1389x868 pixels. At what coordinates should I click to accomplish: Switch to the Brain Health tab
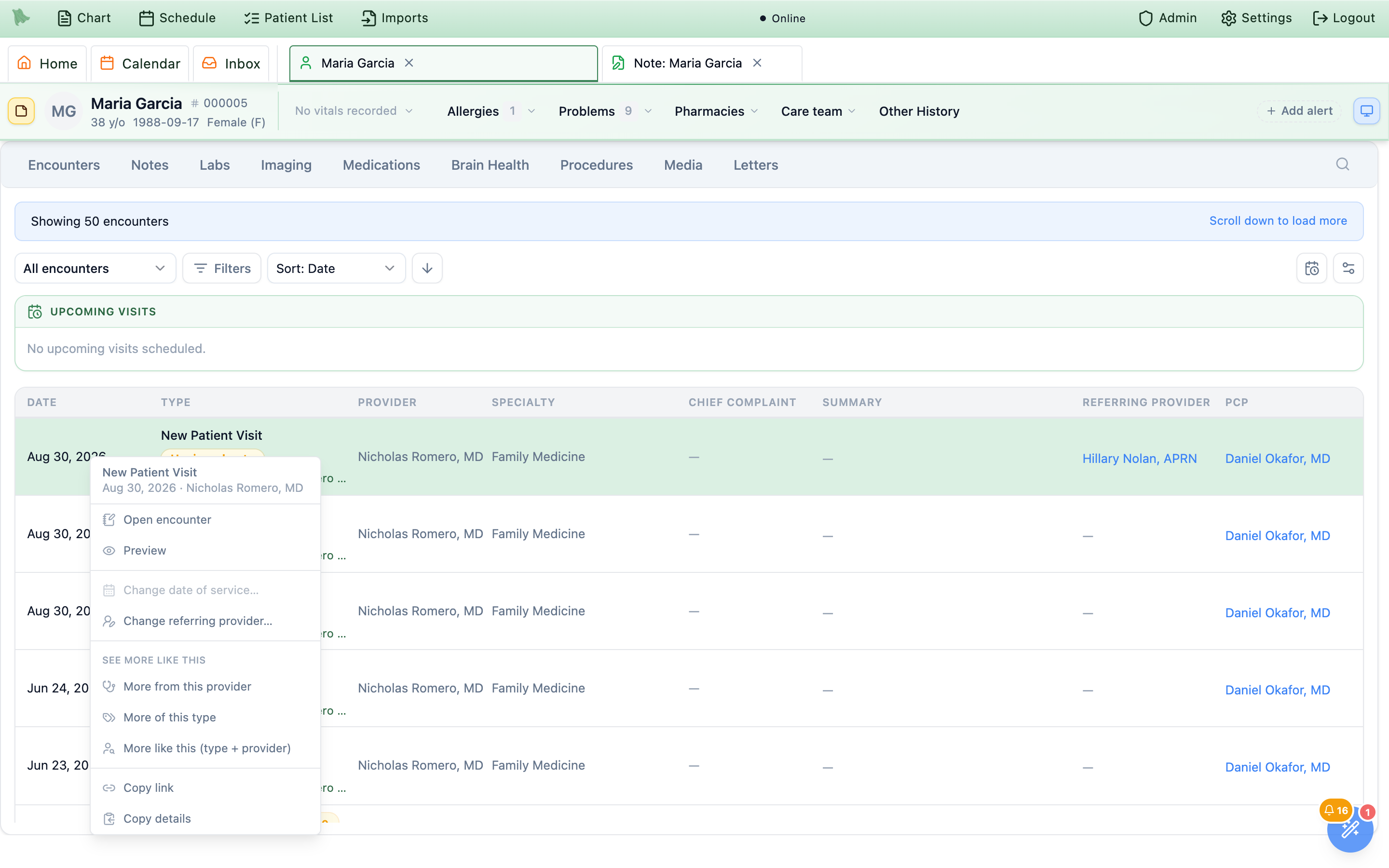490,165
